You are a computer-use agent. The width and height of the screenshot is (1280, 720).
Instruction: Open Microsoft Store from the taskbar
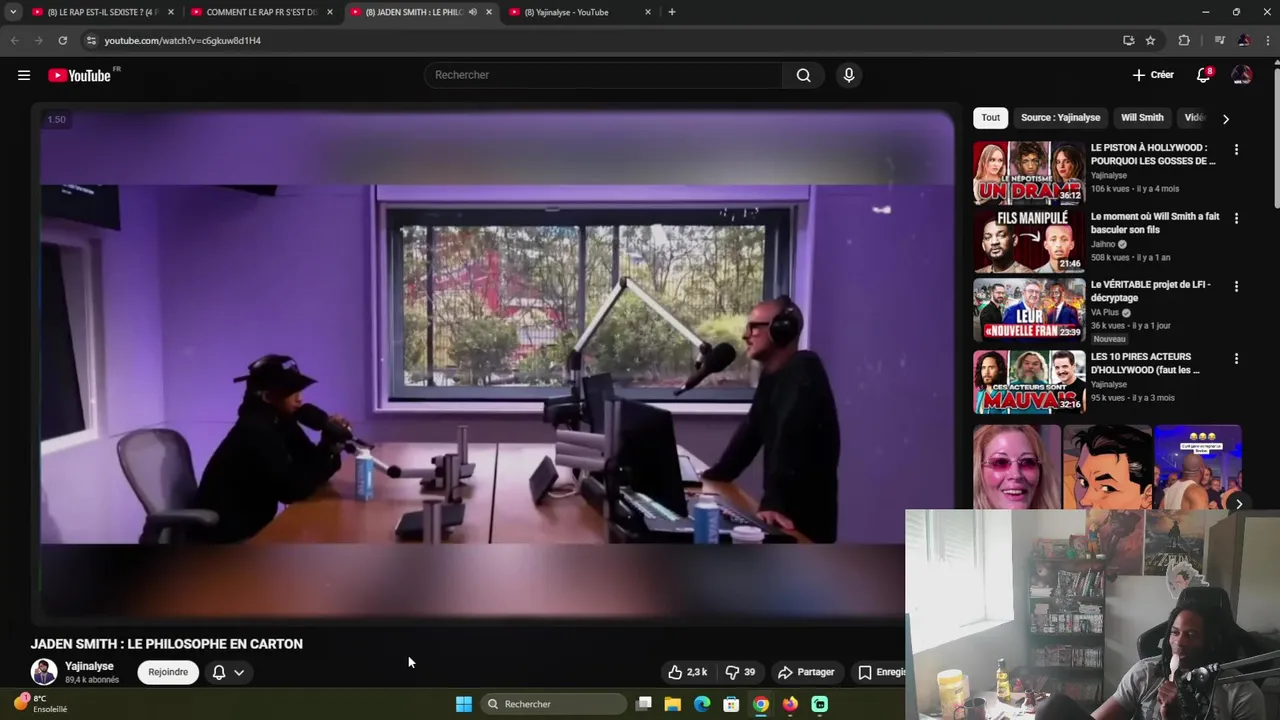[x=731, y=704]
